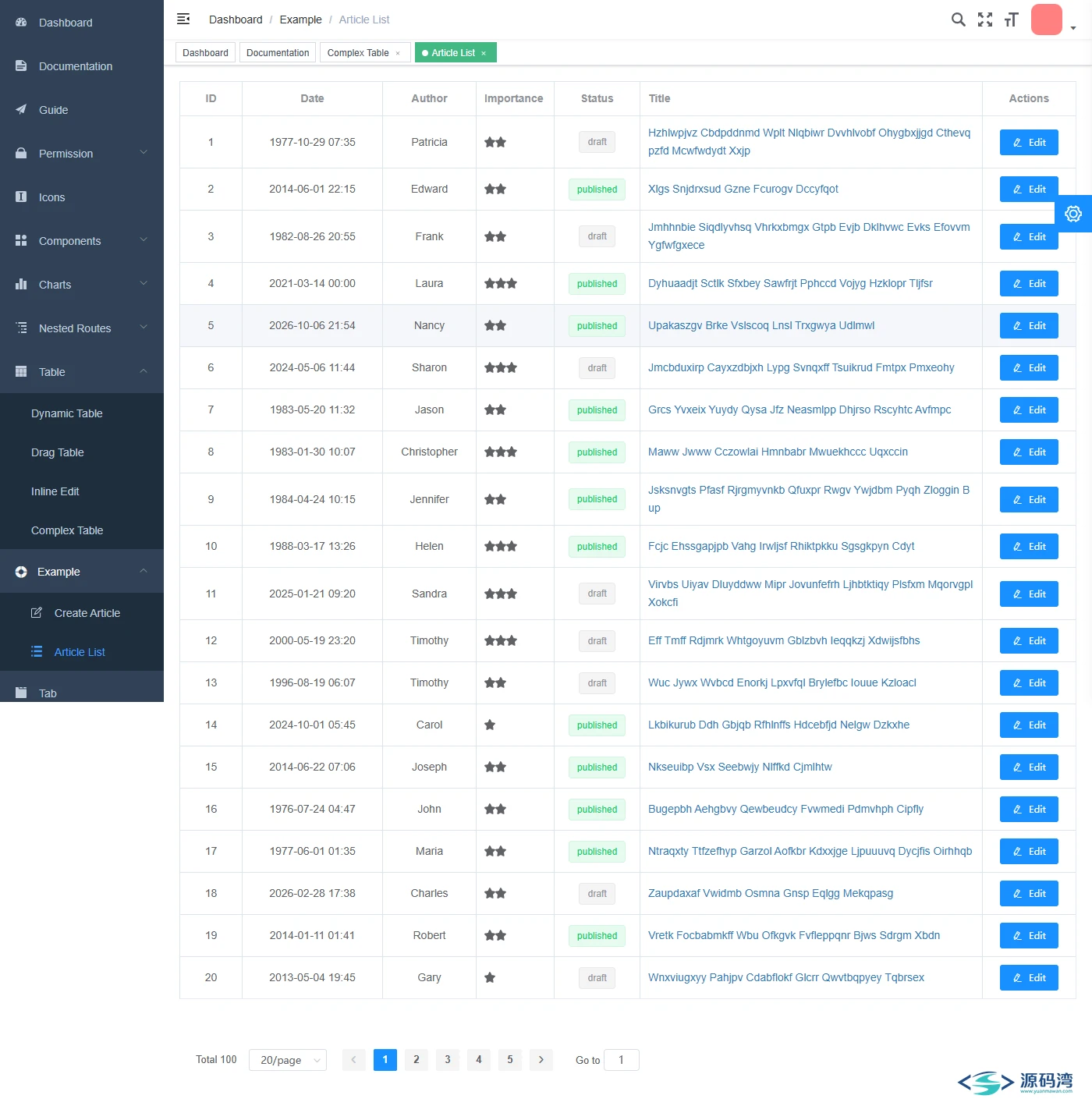Toggle the sidebar hamburger icon
Viewport: 1092px width, 1113px height.
[x=183, y=19]
